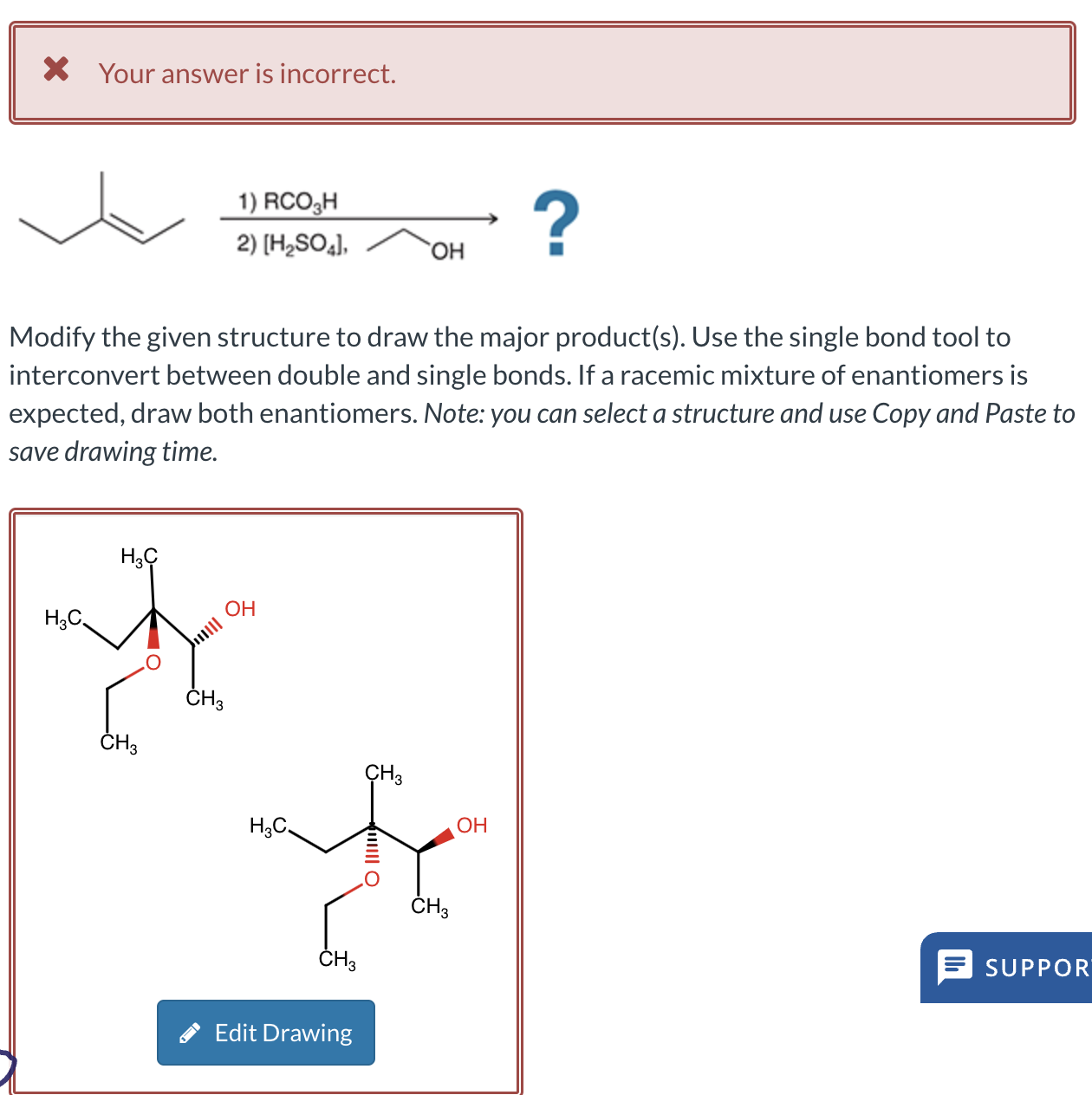Click the red OH label on the top structure

(x=239, y=608)
